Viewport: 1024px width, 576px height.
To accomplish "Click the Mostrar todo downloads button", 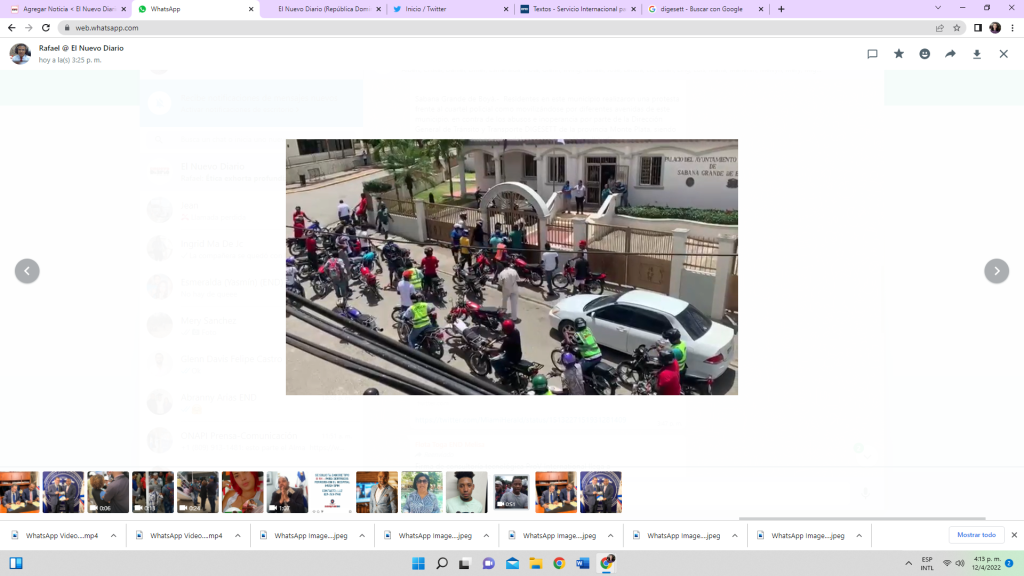I will 976,535.
